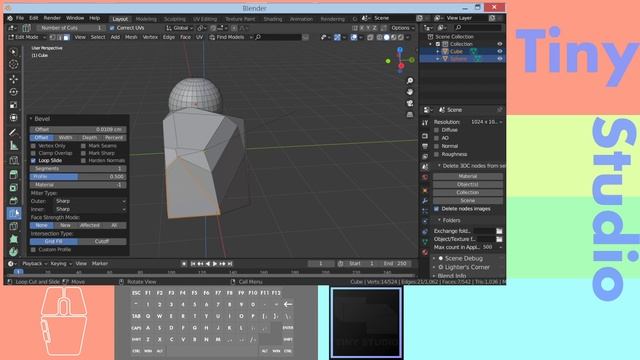Select the Transform tool in toolbar

(x=13, y=118)
